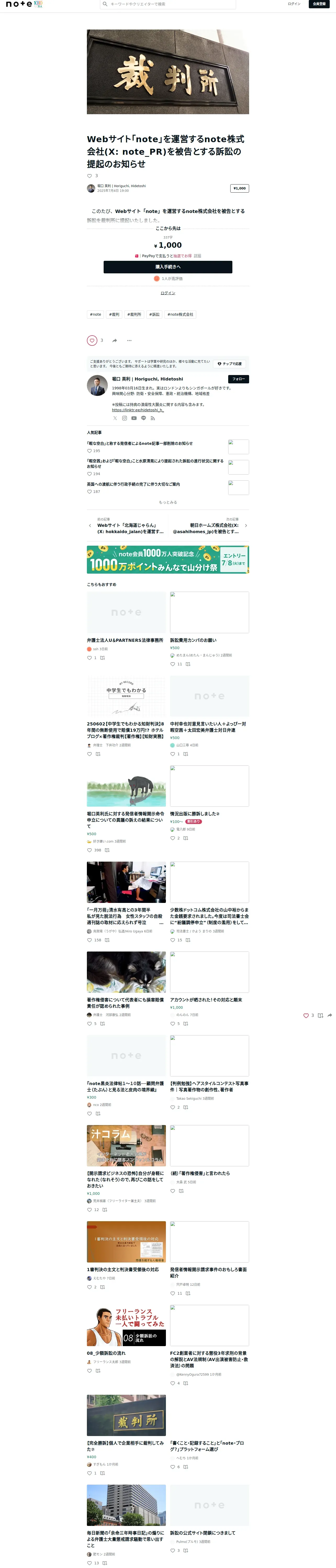Like the note黒炎法律帖 card
Viewport: 336px width, 1568px height.
click(90, 1113)
